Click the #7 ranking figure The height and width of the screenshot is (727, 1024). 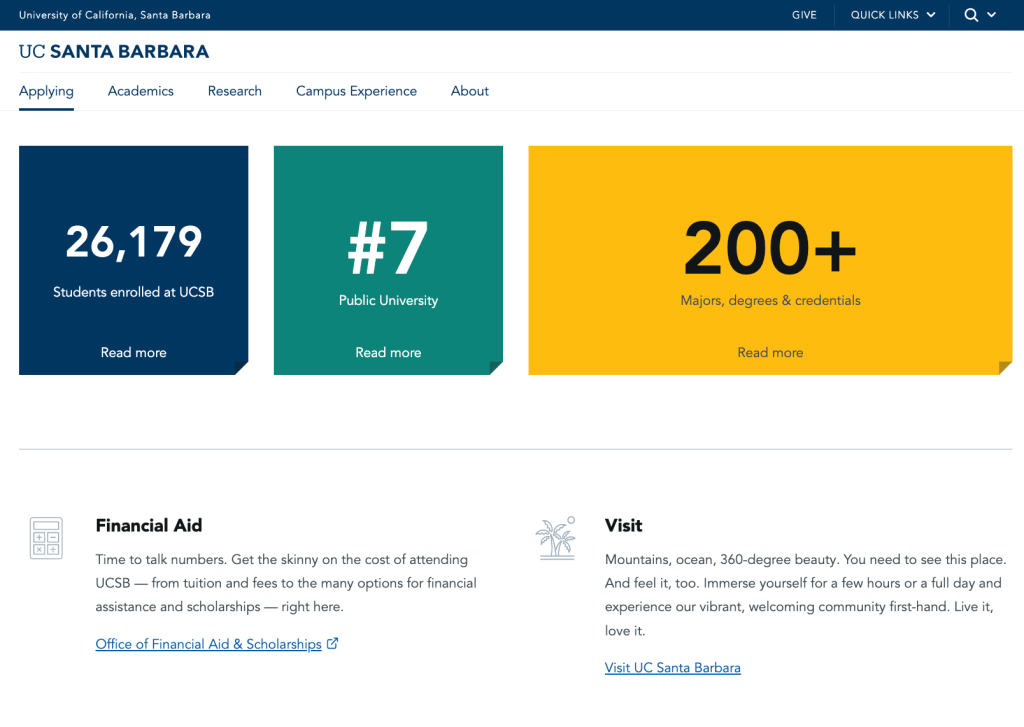tap(388, 248)
